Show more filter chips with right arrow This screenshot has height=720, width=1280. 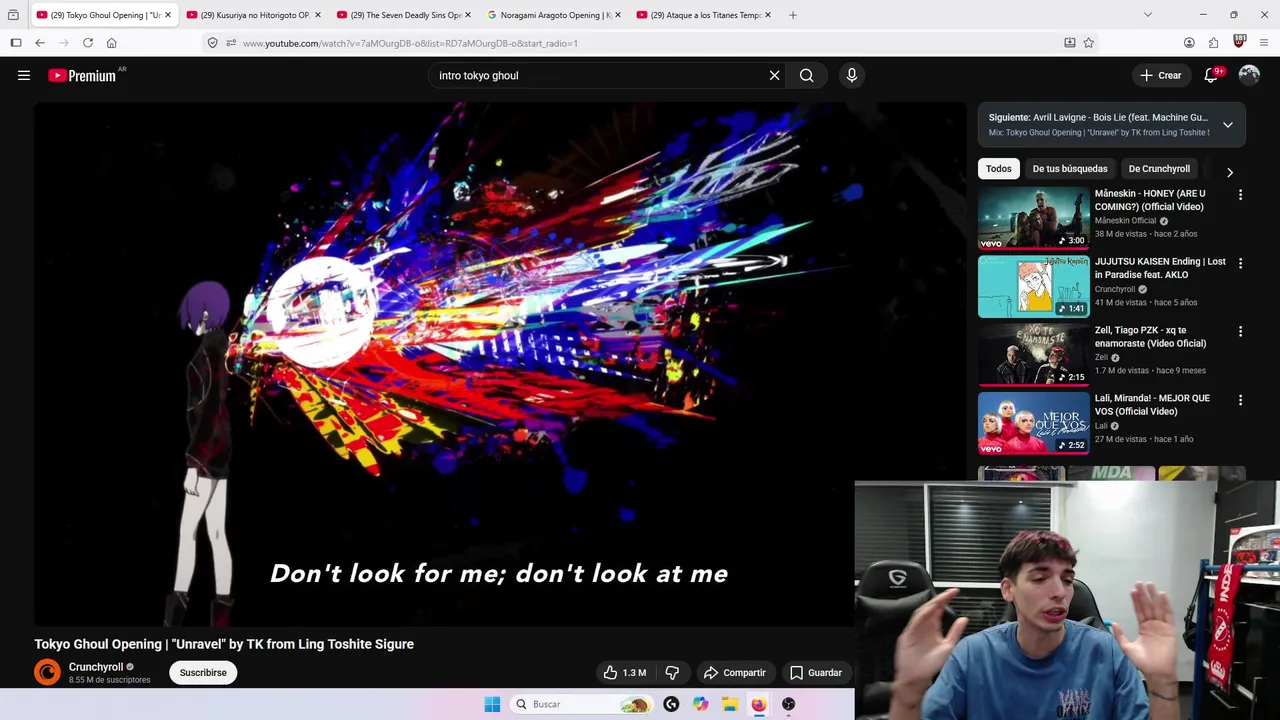tap(1230, 172)
